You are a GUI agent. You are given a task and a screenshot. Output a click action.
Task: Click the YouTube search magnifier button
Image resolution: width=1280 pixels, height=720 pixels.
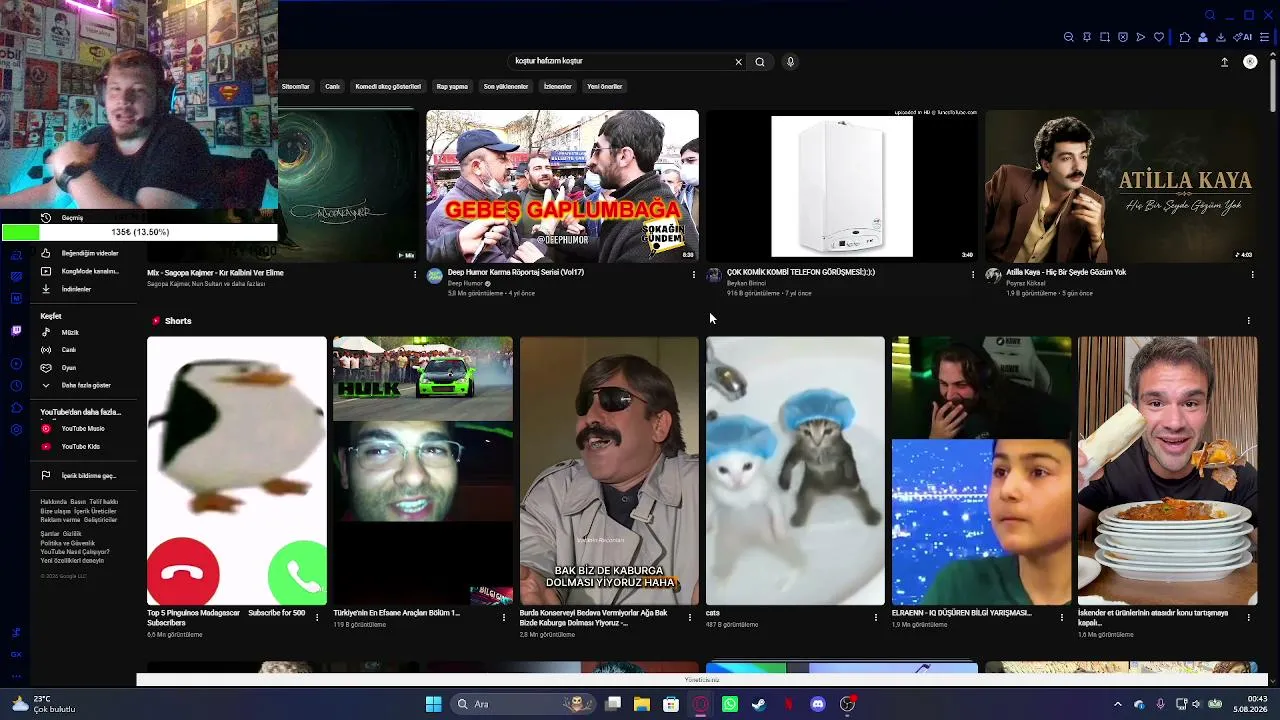pyautogui.click(x=760, y=62)
